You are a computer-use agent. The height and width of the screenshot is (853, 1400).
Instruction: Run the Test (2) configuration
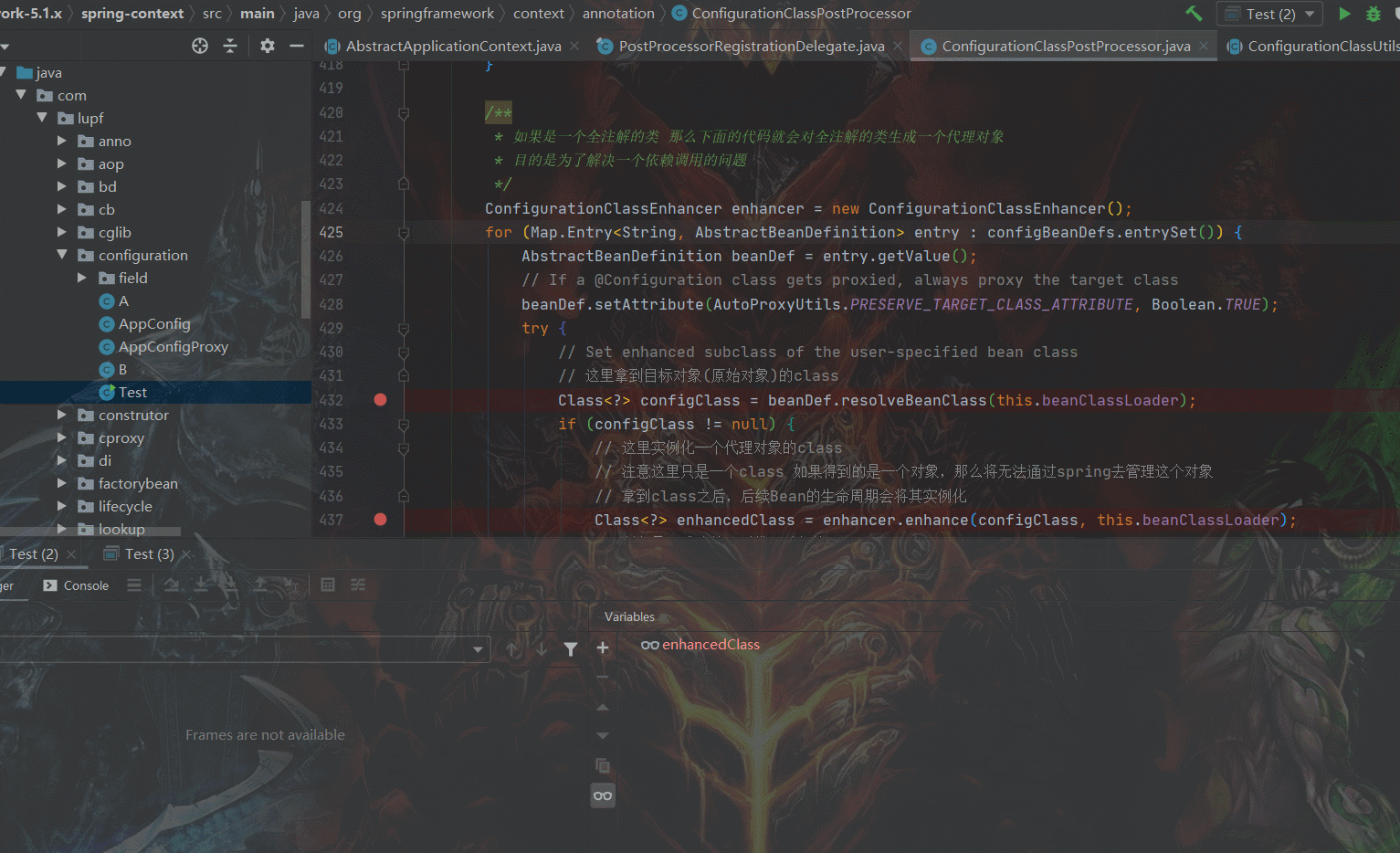(x=1344, y=14)
